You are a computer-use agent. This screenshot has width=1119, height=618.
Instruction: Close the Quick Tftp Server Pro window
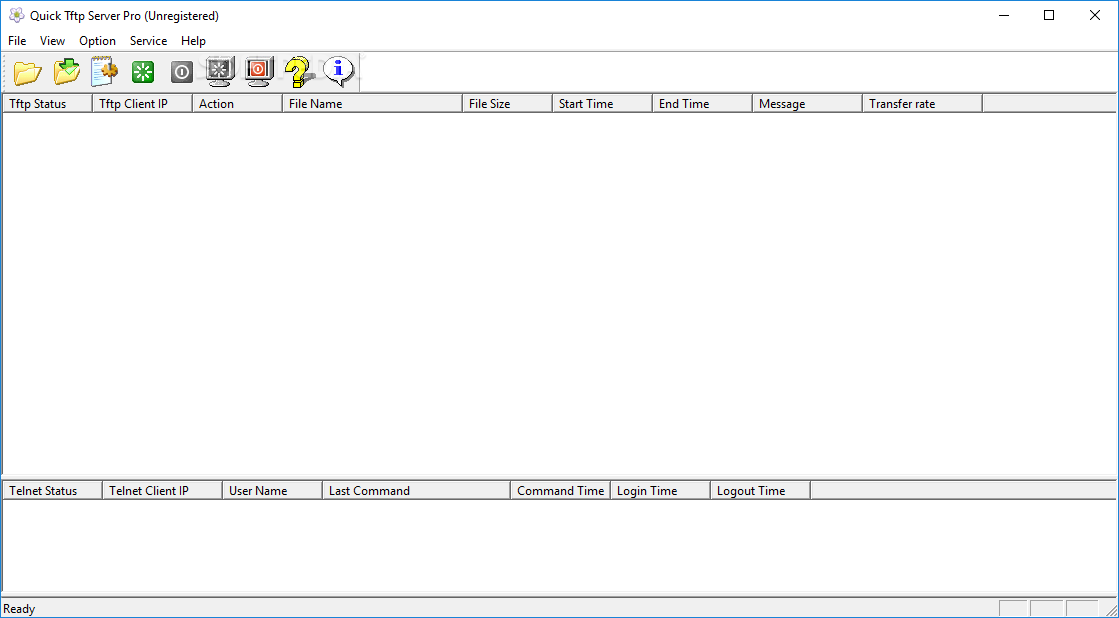point(1095,16)
